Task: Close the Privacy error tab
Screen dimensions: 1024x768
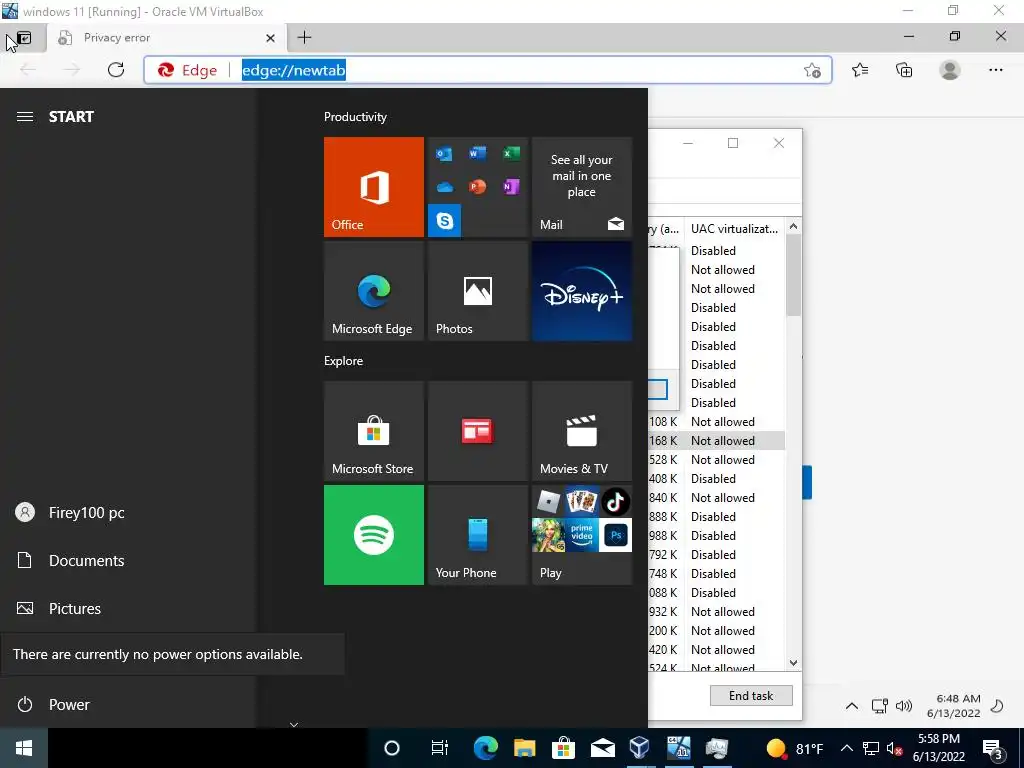Action: click(270, 38)
